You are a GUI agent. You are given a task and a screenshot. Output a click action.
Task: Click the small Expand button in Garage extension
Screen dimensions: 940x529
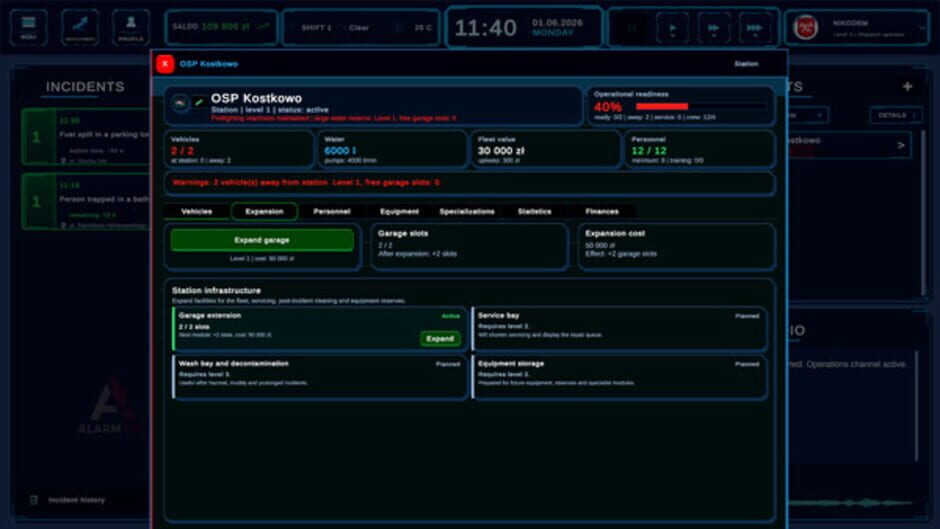click(440, 339)
